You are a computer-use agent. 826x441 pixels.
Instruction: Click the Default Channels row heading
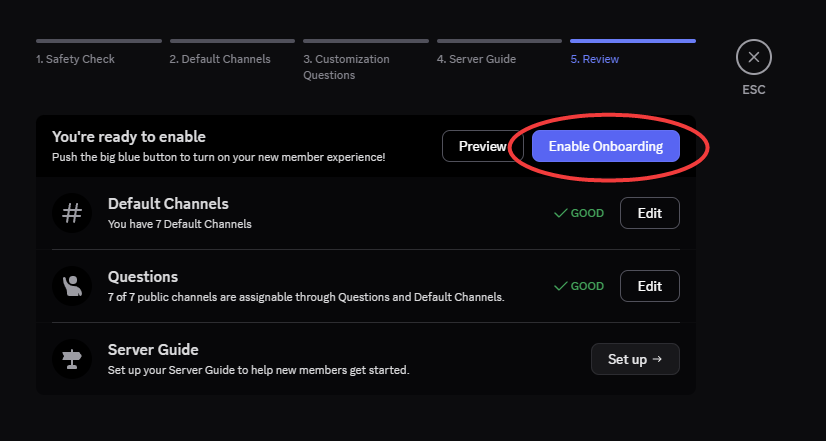click(168, 204)
